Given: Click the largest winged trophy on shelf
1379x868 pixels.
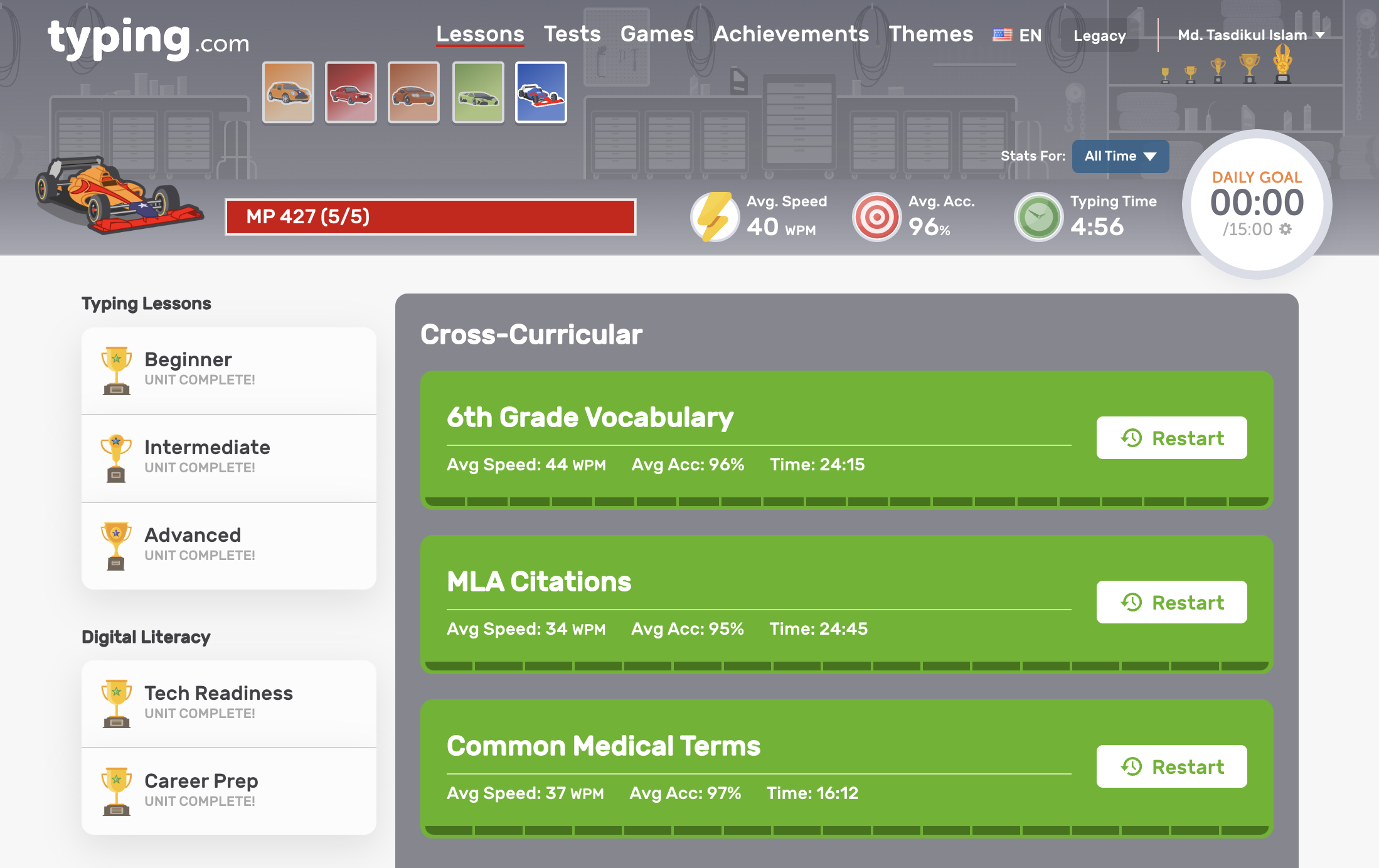Looking at the screenshot, I should [1282, 63].
